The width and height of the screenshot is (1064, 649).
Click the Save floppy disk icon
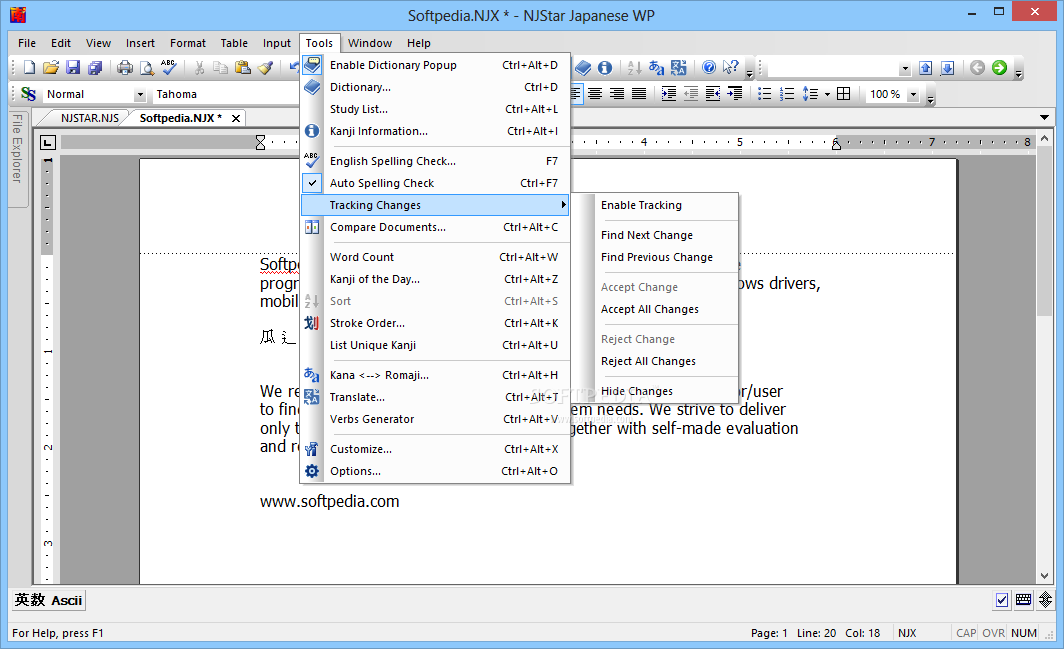(73, 67)
